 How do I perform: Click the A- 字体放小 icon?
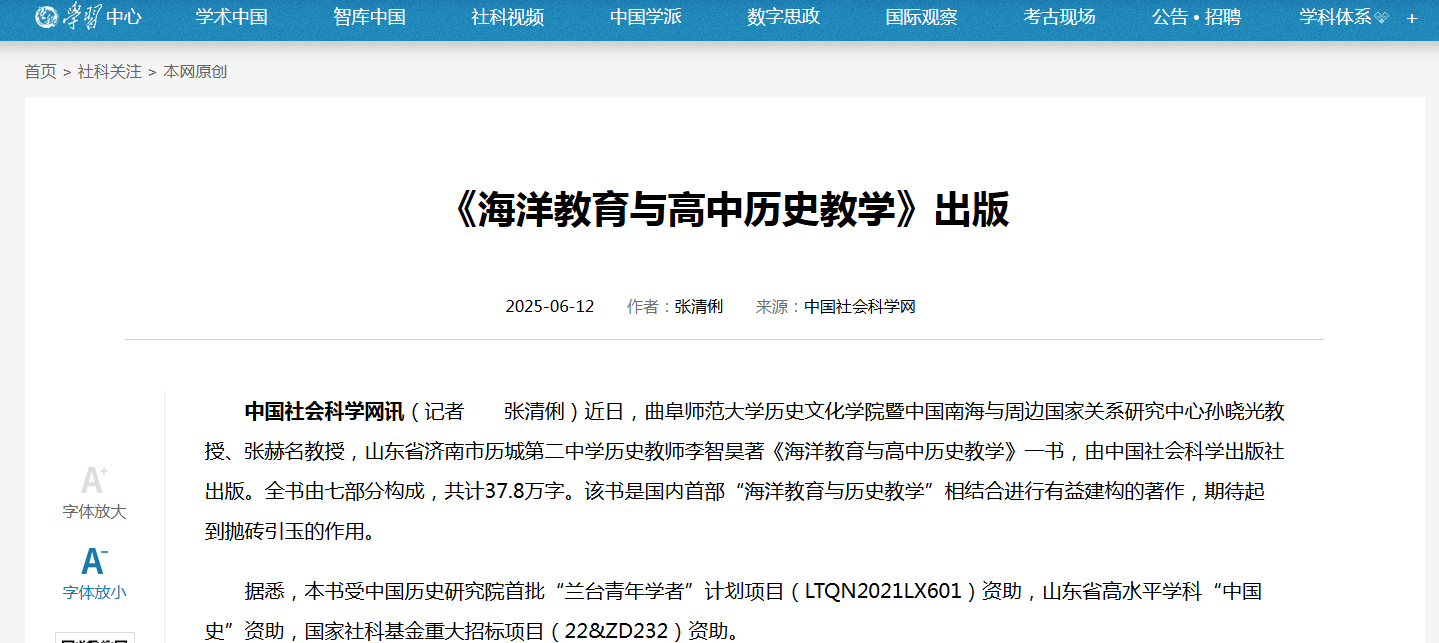coord(94,561)
